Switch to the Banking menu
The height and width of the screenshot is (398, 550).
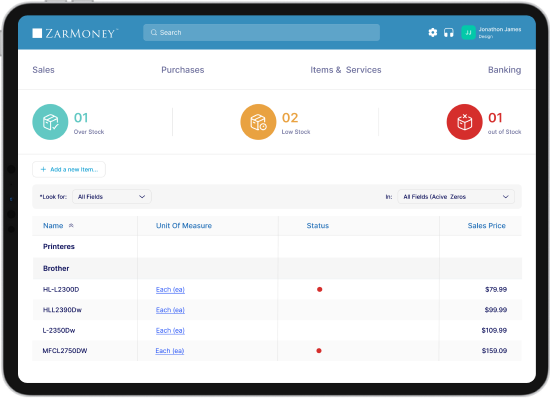tap(504, 70)
